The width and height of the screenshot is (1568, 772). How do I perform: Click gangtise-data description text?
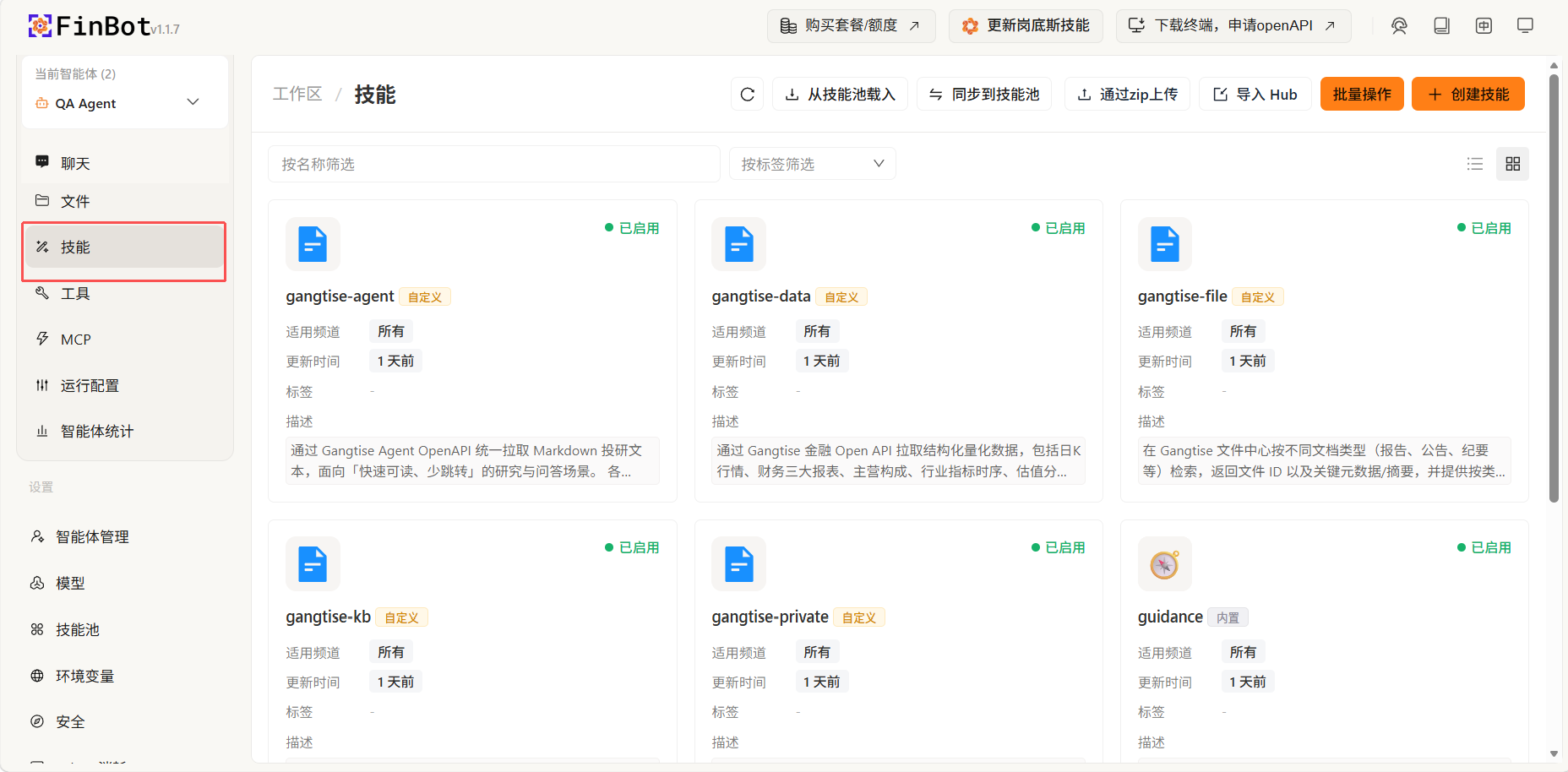899,460
